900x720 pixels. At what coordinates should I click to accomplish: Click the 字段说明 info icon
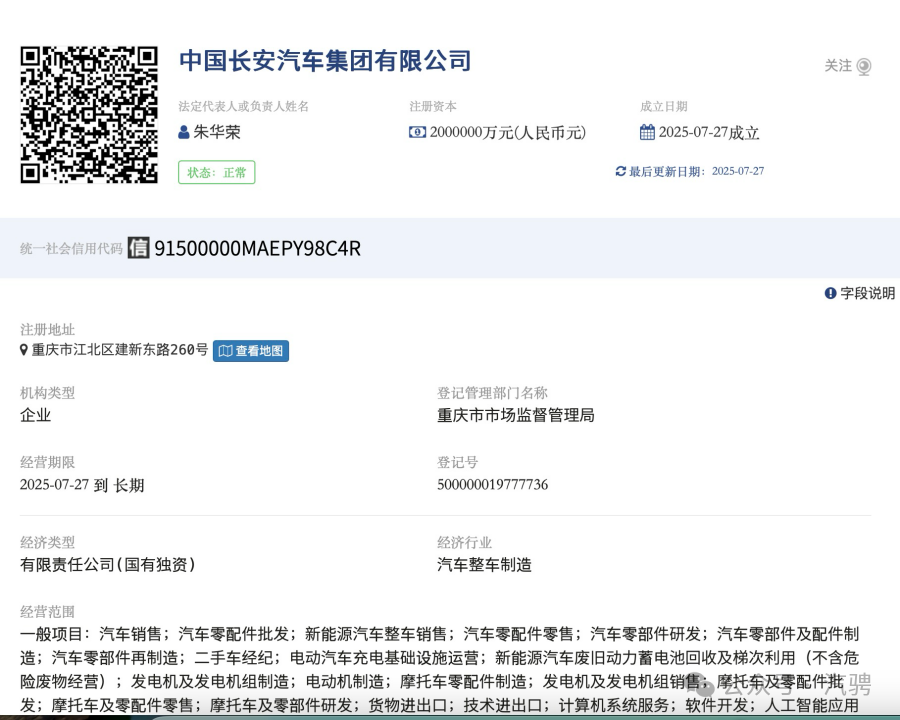[830, 293]
